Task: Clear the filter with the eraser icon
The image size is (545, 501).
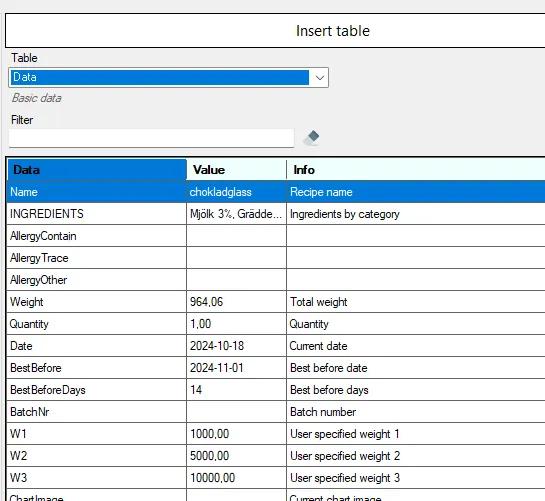Action: coord(311,138)
